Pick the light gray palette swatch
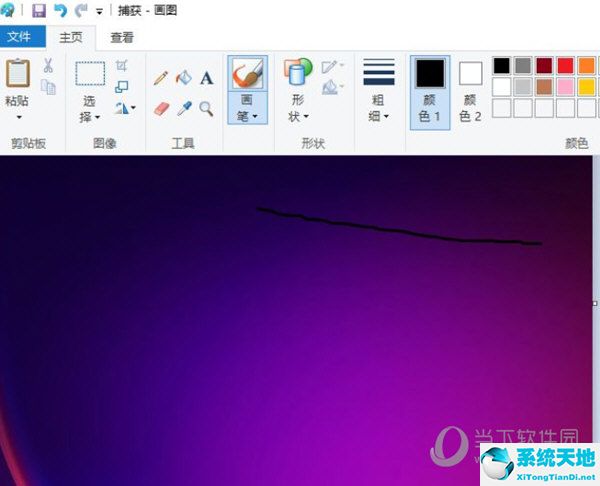 pyautogui.click(x=523, y=87)
